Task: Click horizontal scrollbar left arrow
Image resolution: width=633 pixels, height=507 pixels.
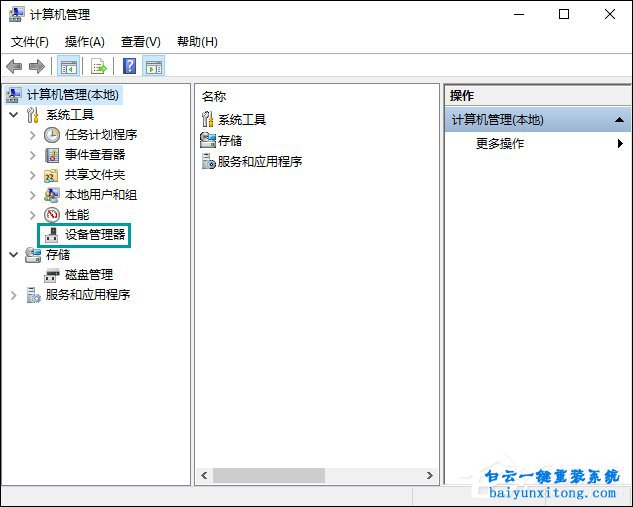Action: click(x=204, y=476)
